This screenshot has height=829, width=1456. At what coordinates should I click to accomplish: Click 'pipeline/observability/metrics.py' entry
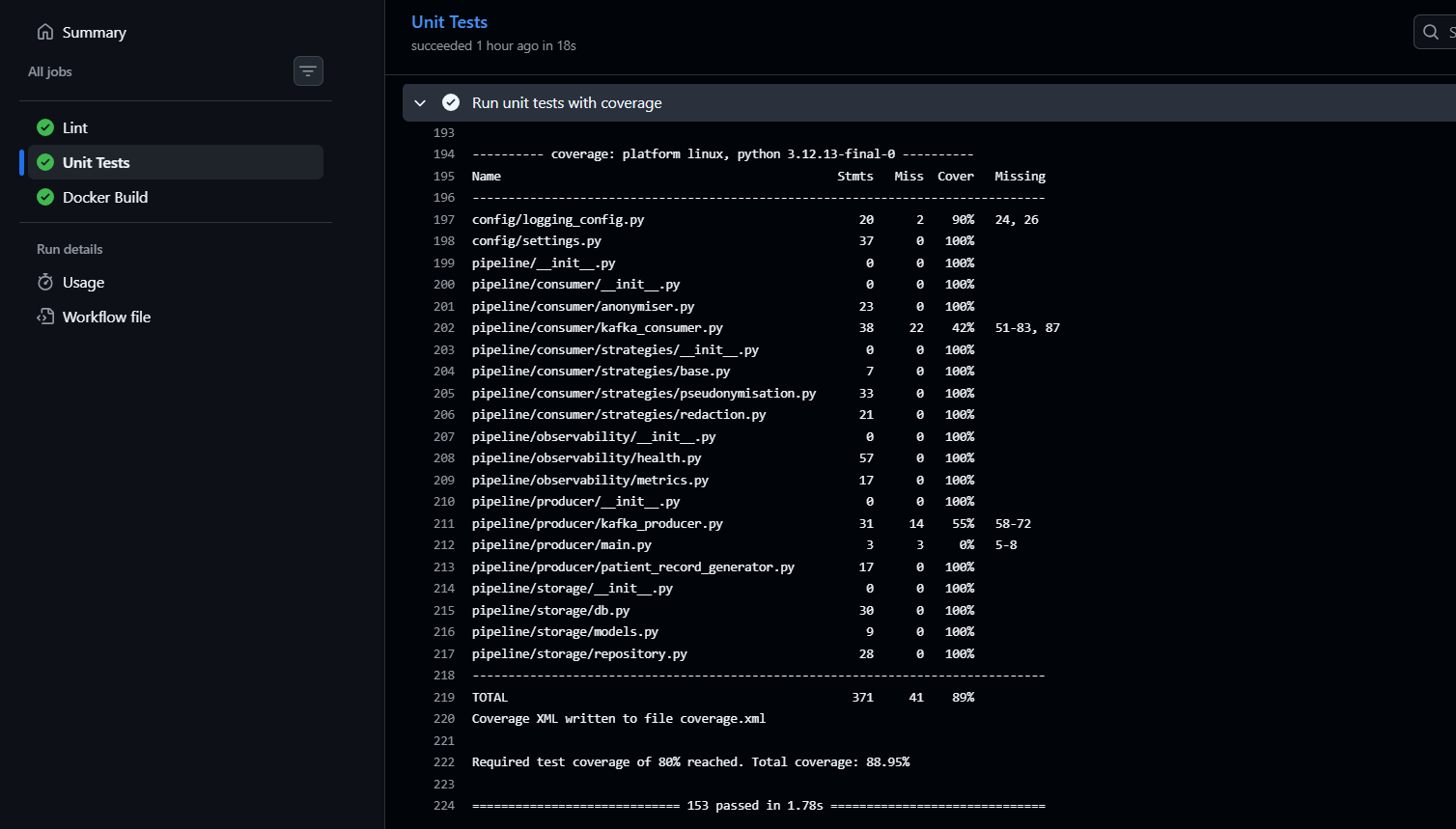tap(590, 480)
